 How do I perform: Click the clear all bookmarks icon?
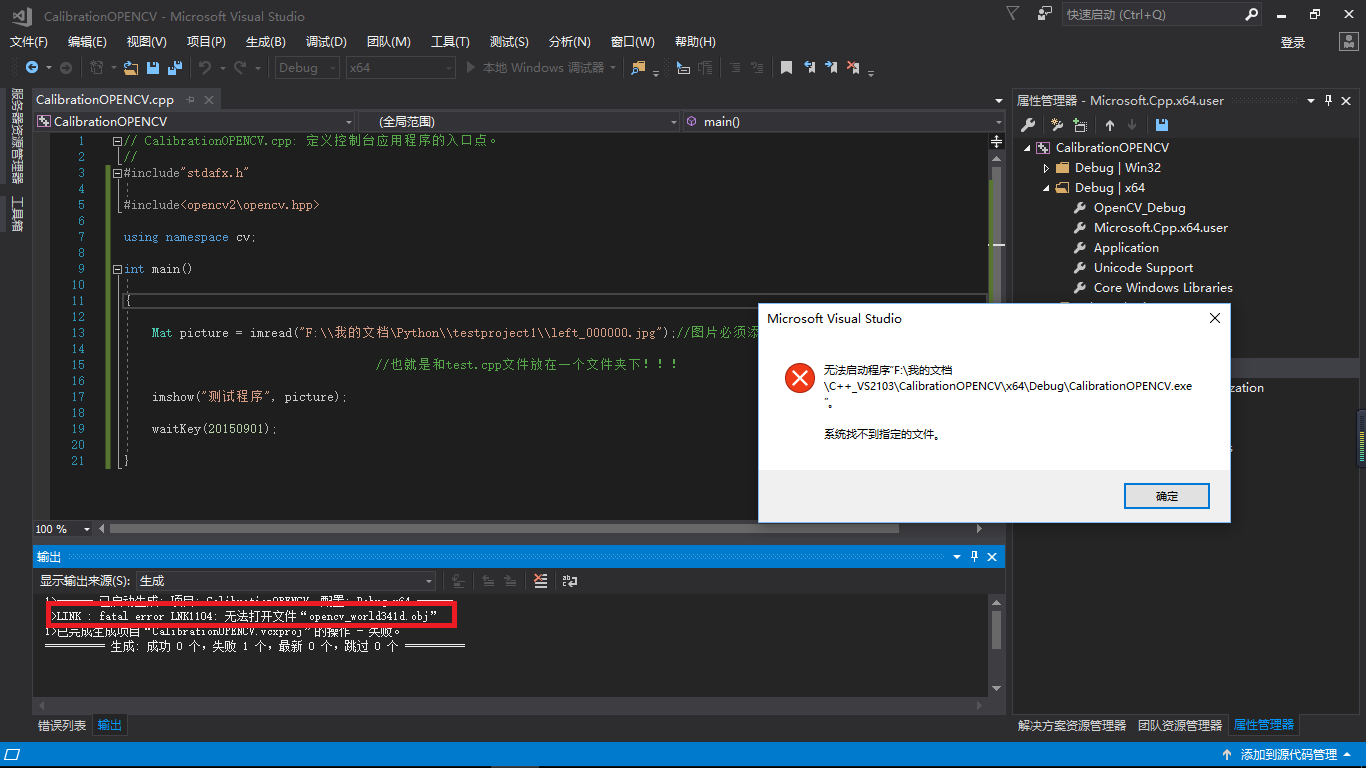pos(853,67)
